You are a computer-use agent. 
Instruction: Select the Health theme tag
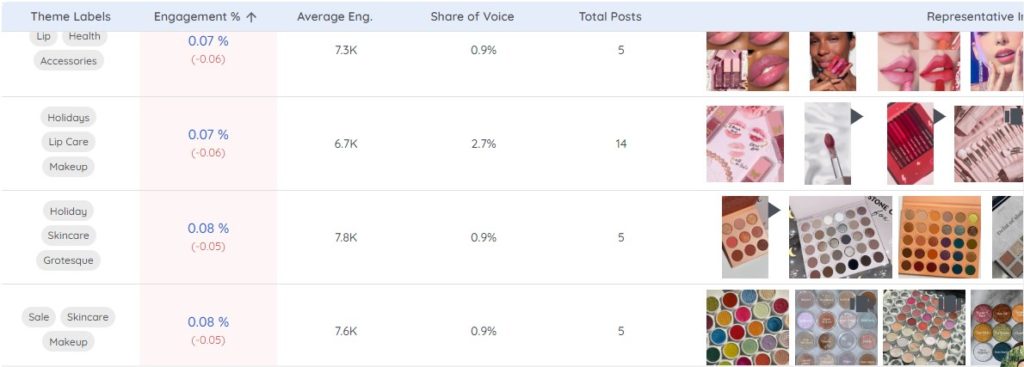pyautogui.click(x=84, y=37)
